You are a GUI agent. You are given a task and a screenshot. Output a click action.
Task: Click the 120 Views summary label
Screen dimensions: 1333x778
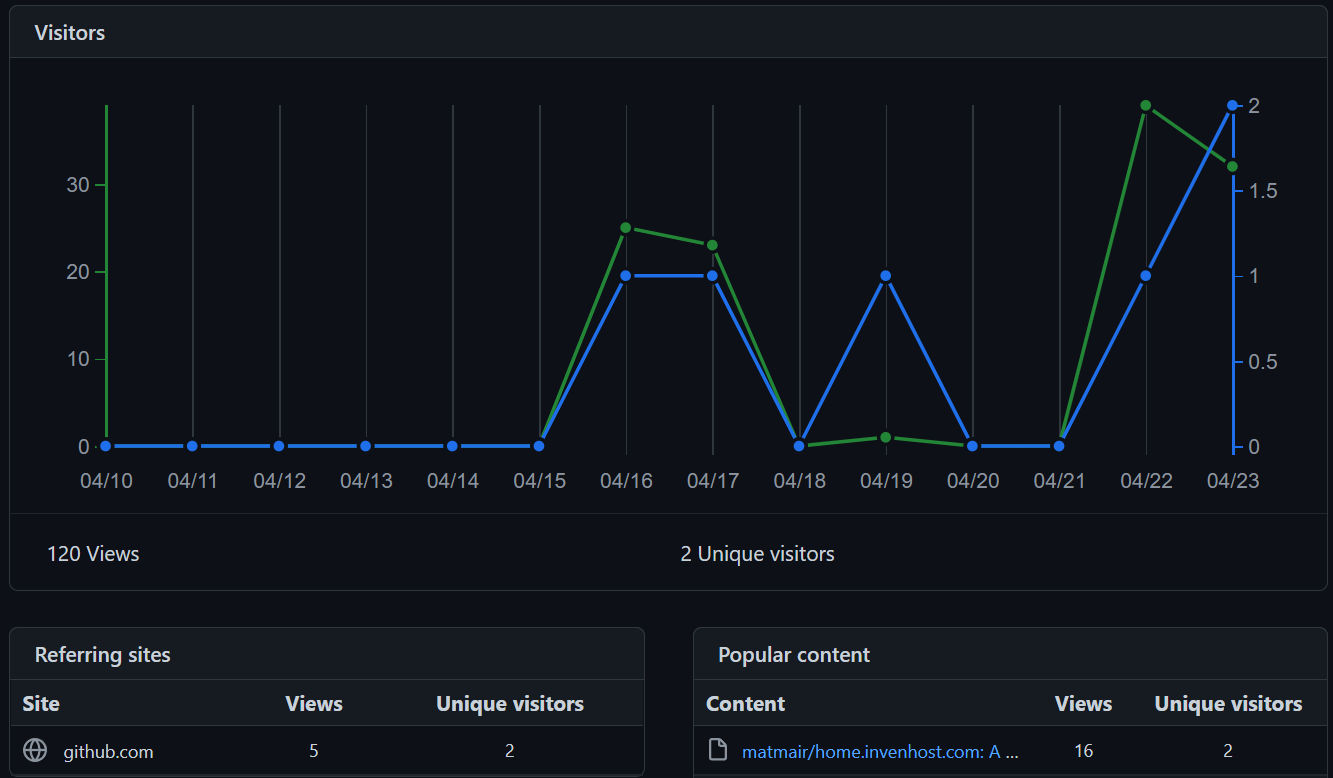(92, 553)
